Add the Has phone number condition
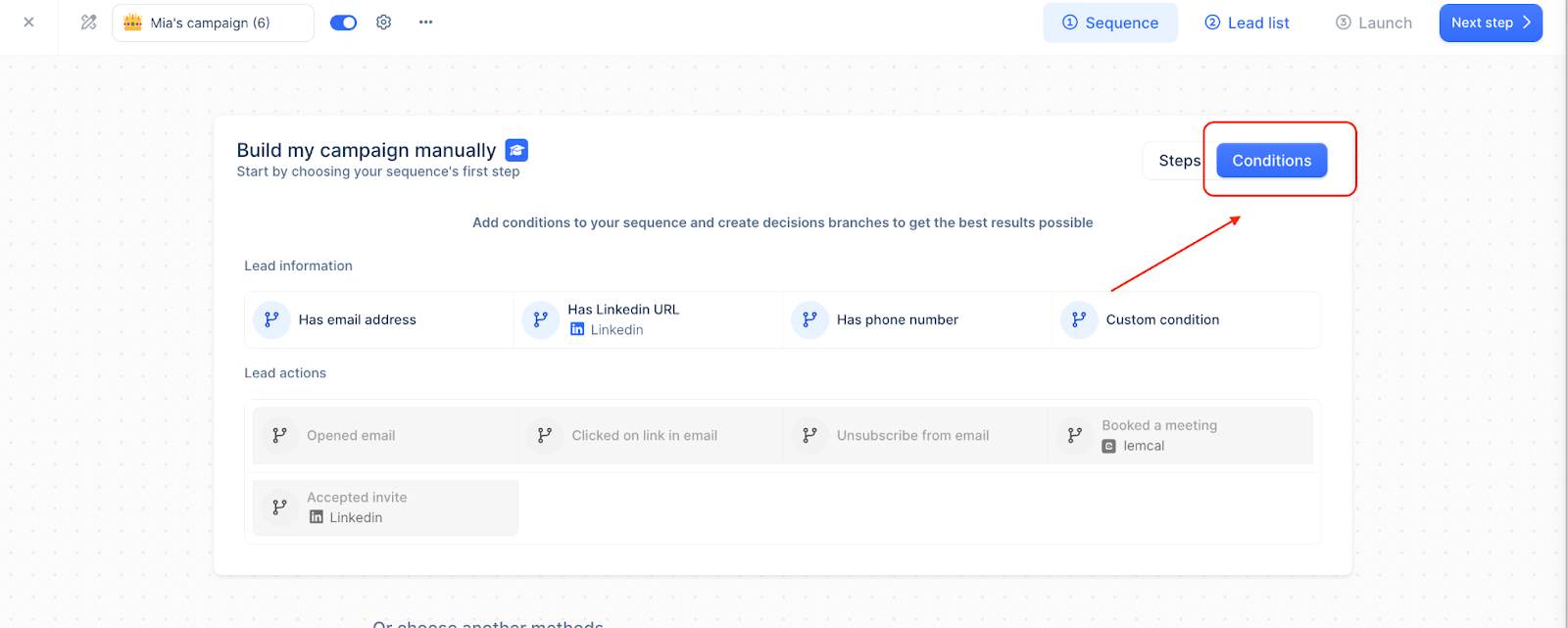 point(917,319)
